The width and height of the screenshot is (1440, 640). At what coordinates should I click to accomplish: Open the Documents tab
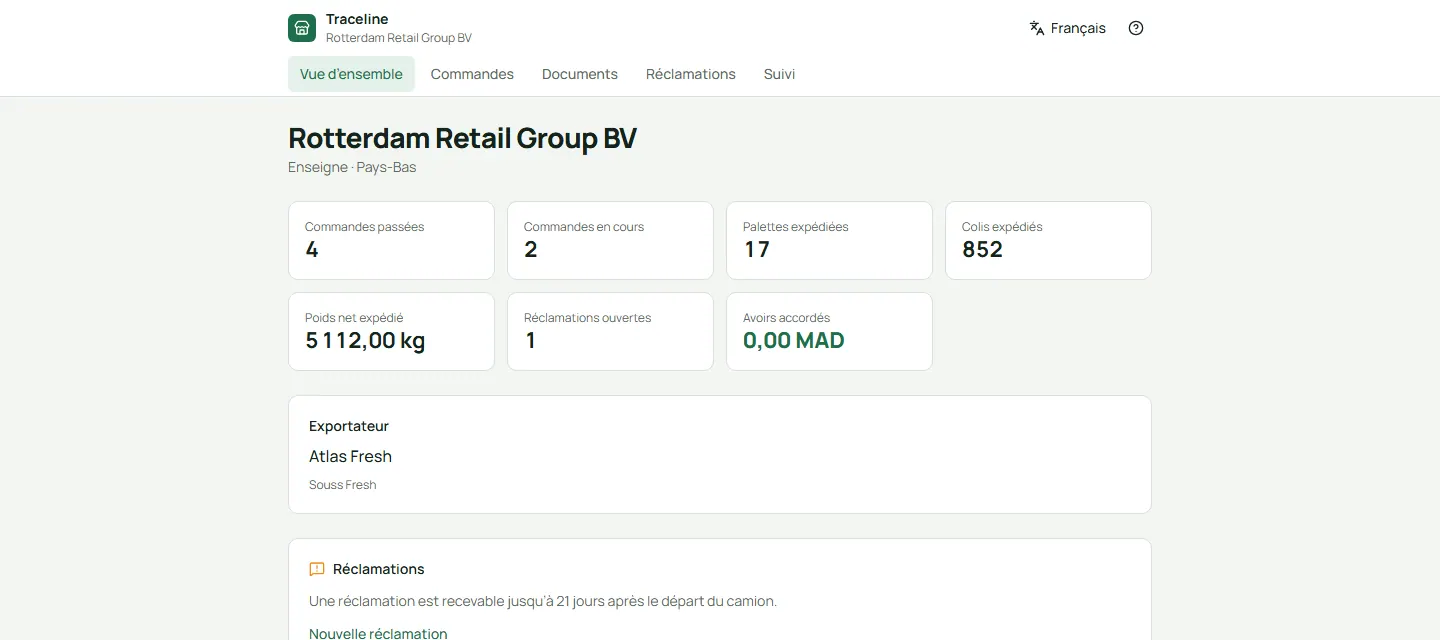pyautogui.click(x=580, y=74)
